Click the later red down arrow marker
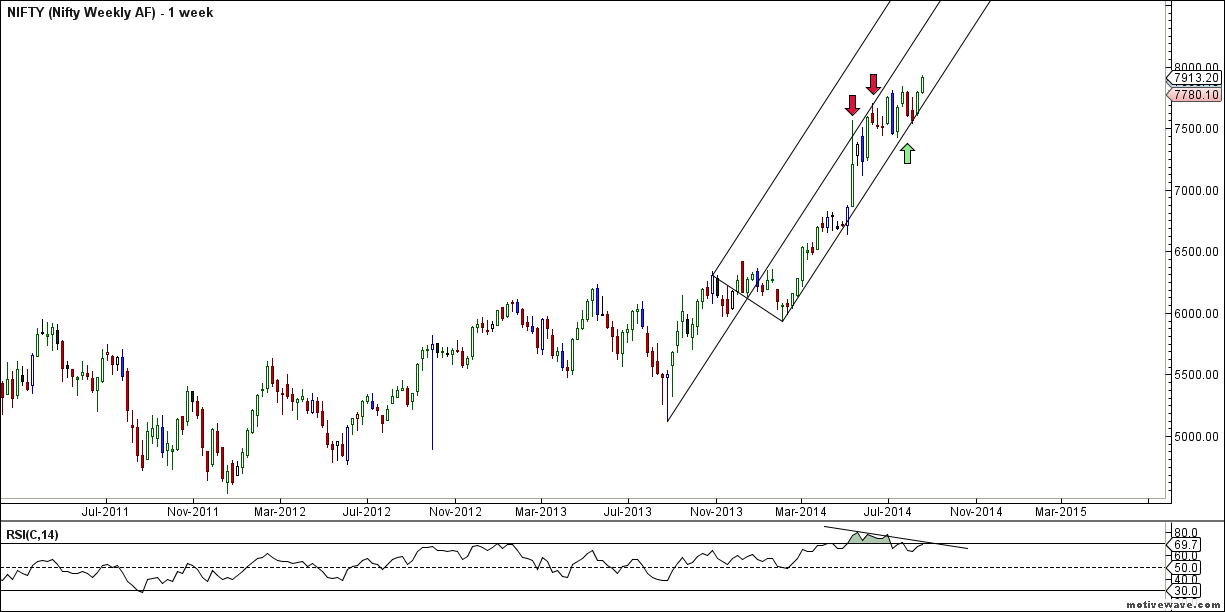 tap(873, 84)
